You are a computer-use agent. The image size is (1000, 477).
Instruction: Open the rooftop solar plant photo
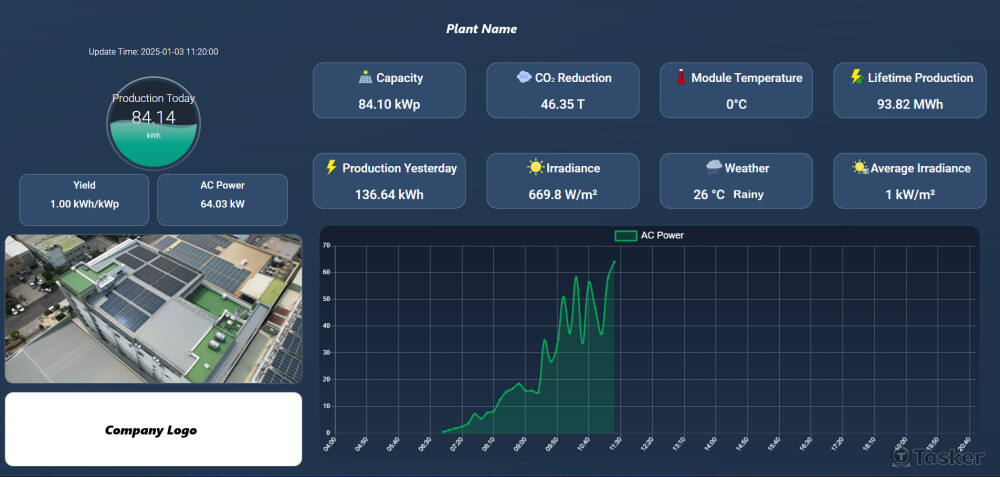click(153, 308)
